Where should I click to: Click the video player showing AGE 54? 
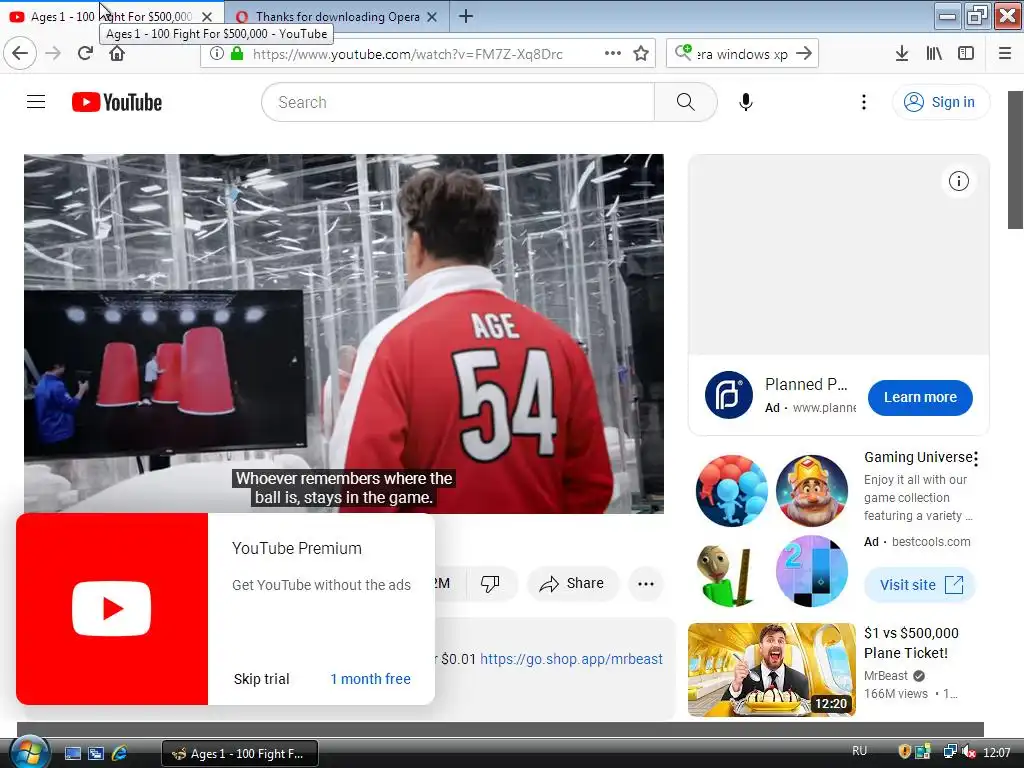tap(344, 333)
